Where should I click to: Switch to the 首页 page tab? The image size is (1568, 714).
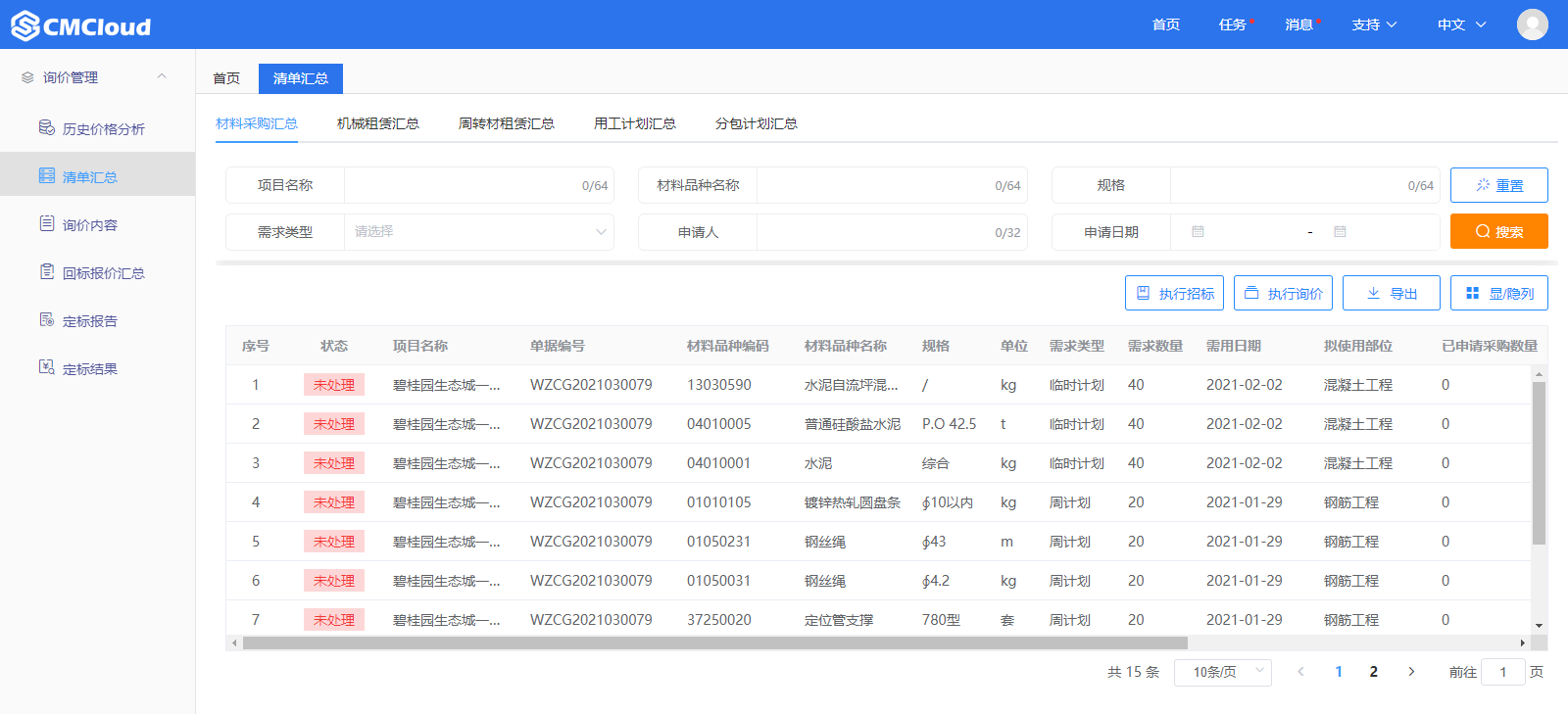226,78
